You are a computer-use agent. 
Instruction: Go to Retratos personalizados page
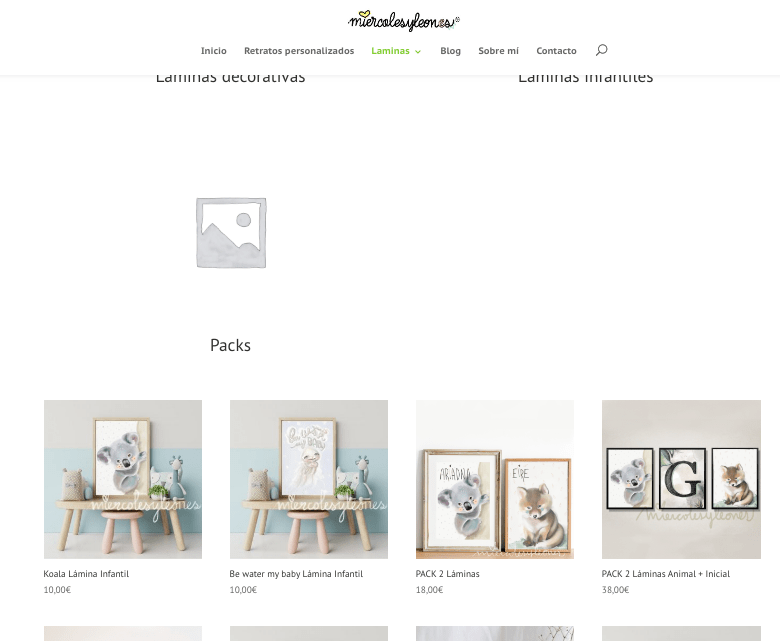299,51
